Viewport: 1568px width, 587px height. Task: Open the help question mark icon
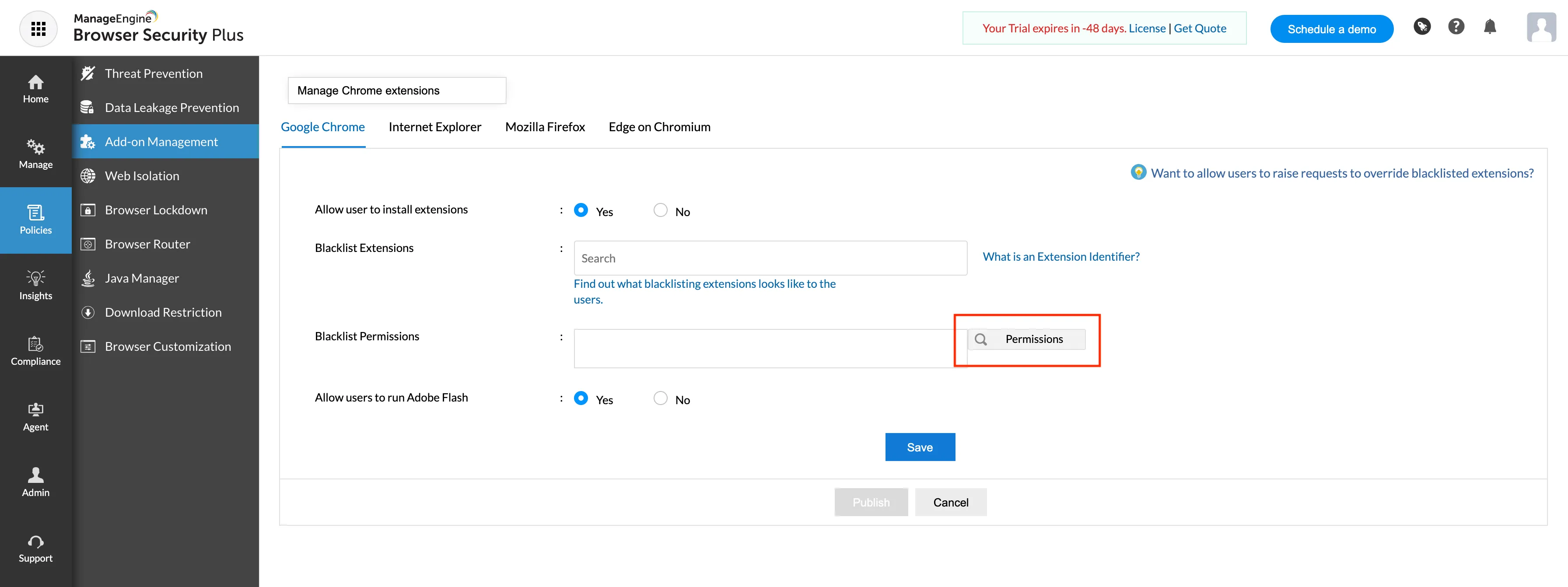pyautogui.click(x=1456, y=27)
